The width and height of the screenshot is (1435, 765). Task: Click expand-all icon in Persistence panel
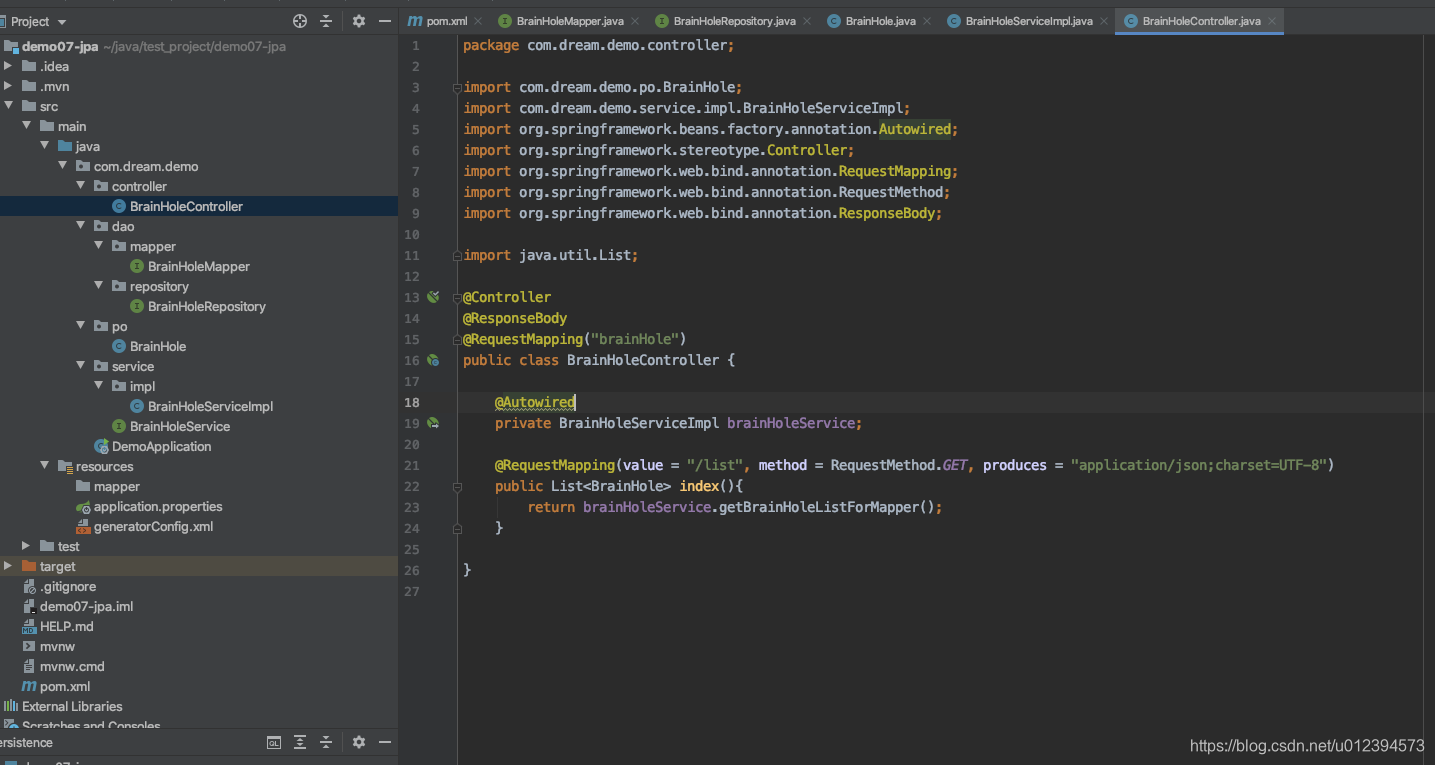point(299,742)
